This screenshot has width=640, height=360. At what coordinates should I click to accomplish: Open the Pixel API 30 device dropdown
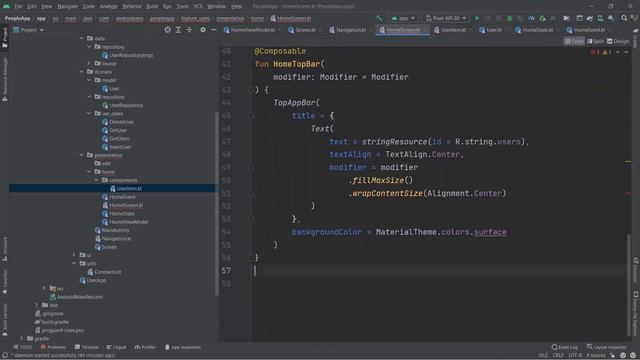pyautogui.click(x=446, y=18)
